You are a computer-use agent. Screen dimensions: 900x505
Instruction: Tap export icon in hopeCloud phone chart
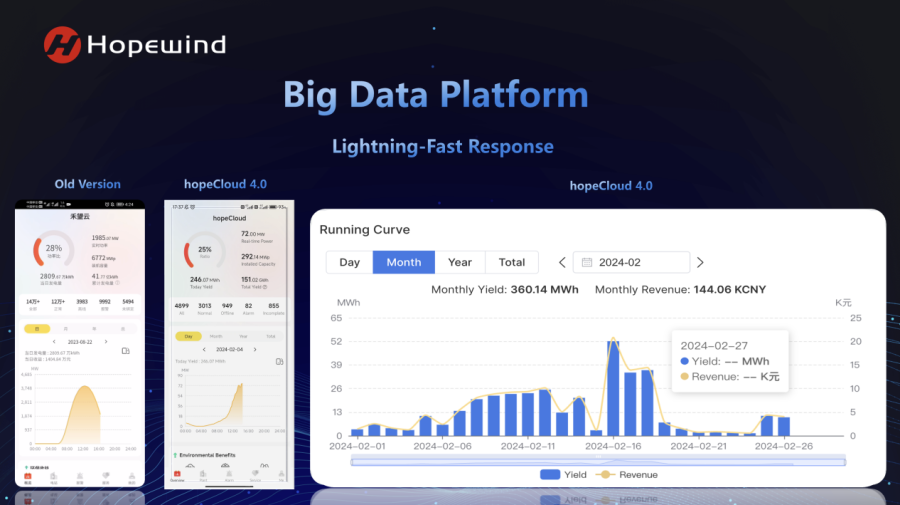pos(278,360)
